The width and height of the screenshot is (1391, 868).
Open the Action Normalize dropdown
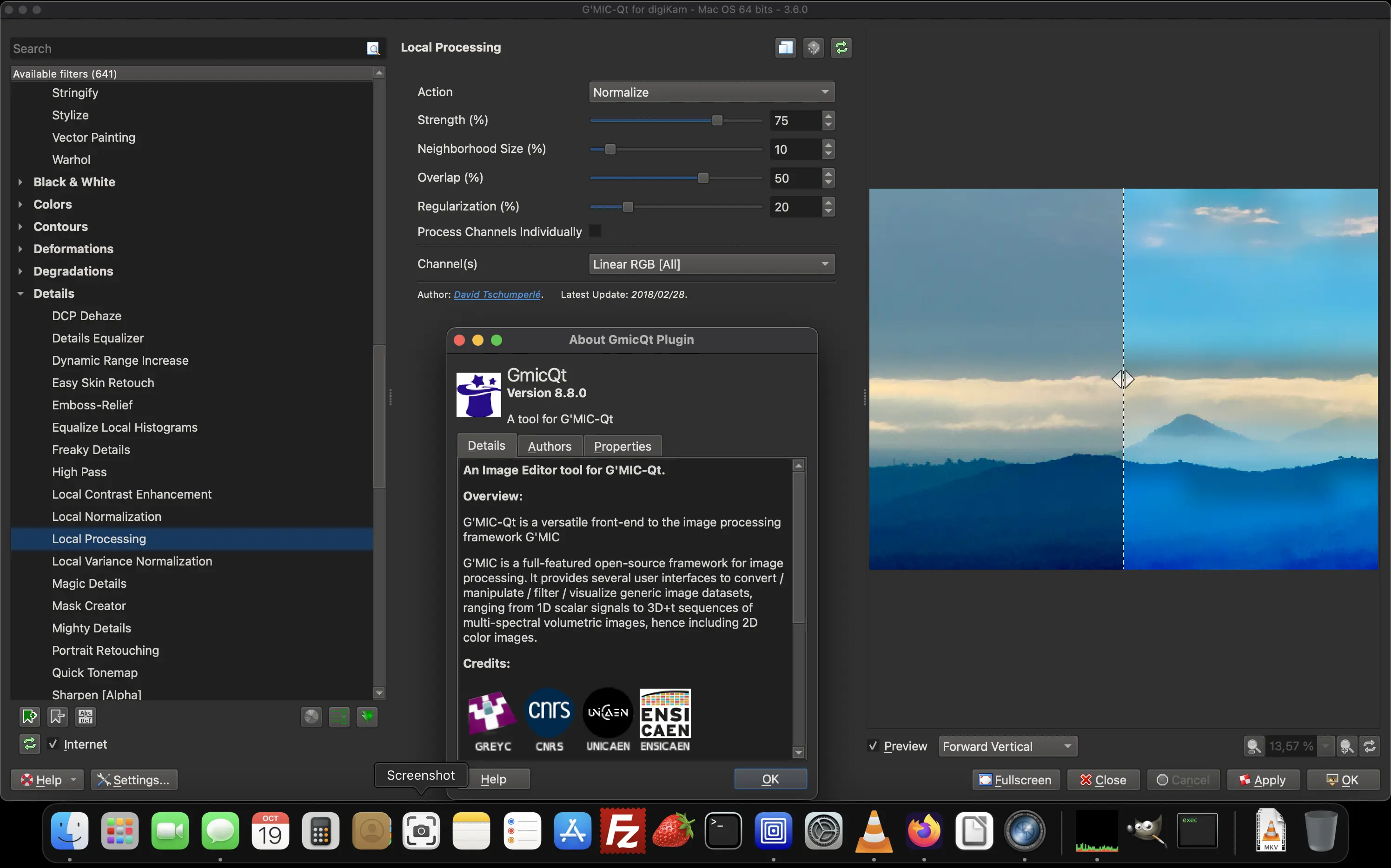coord(710,91)
